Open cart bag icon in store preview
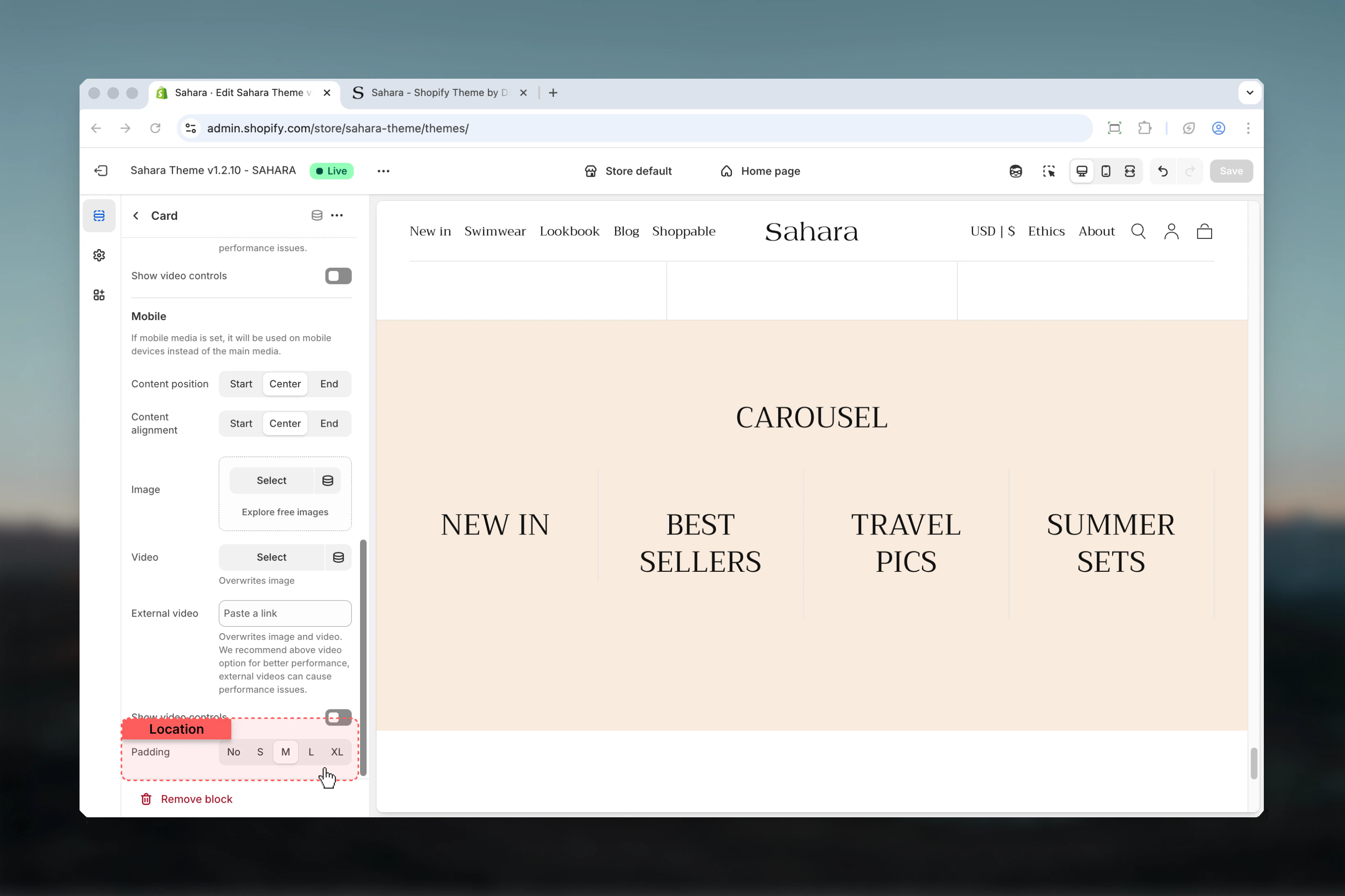The image size is (1345, 896). pyautogui.click(x=1204, y=232)
